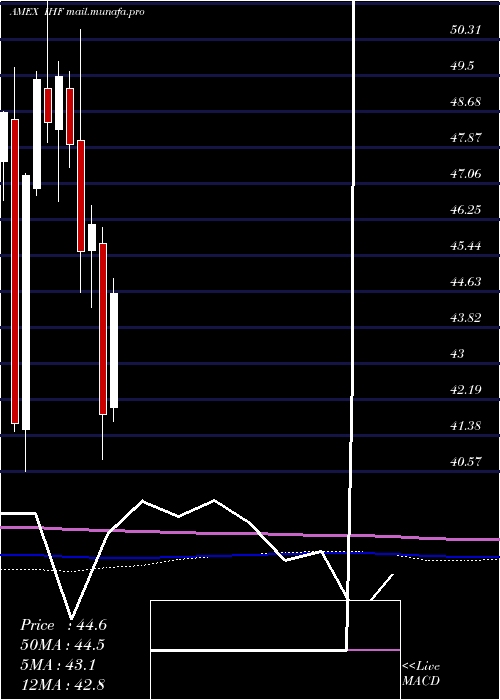Click the 44.63 price axis label
Viewport: 500px width, 700px height.
click(466, 282)
